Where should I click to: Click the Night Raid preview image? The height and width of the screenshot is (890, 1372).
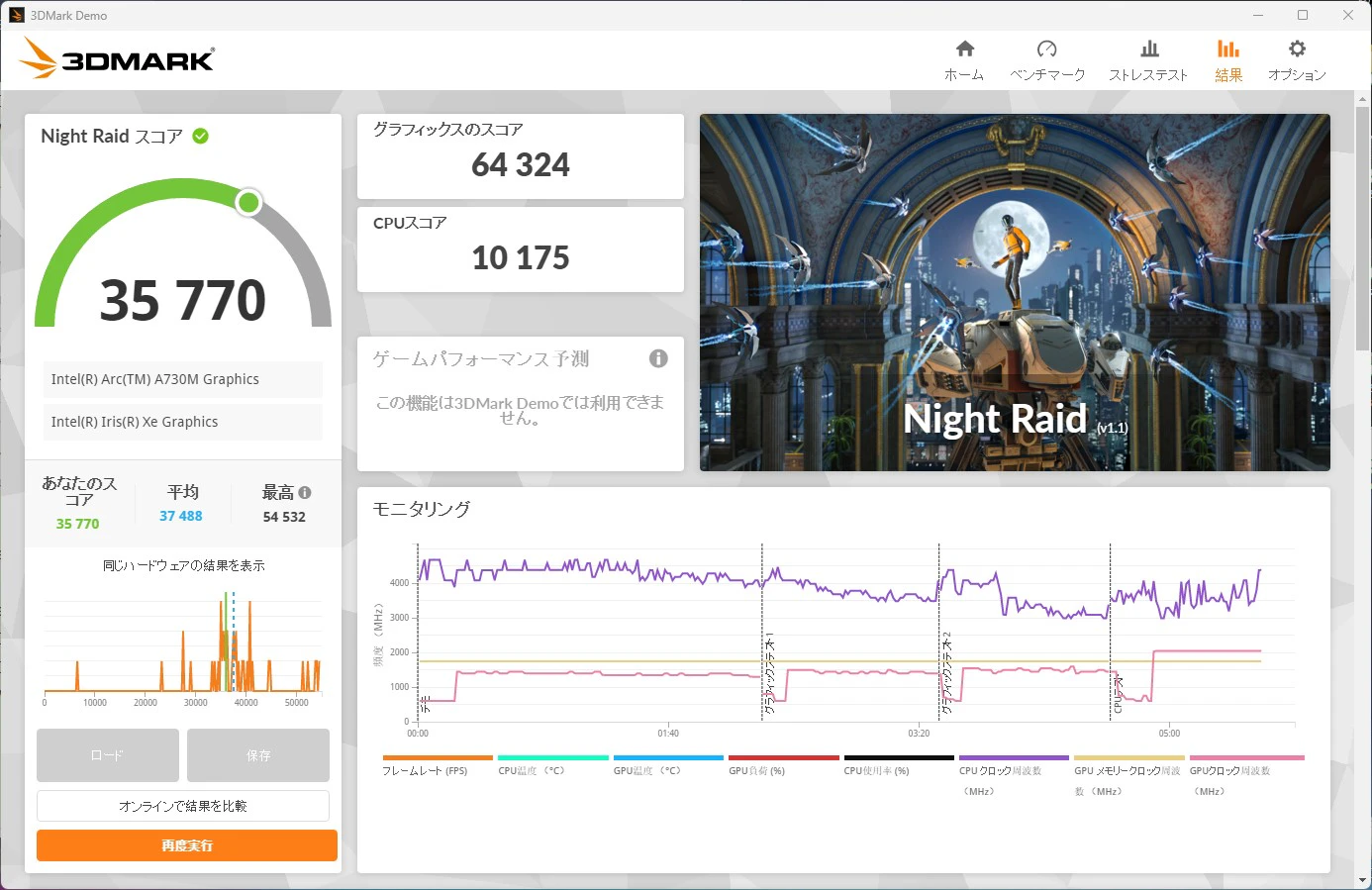click(1015, 292)
